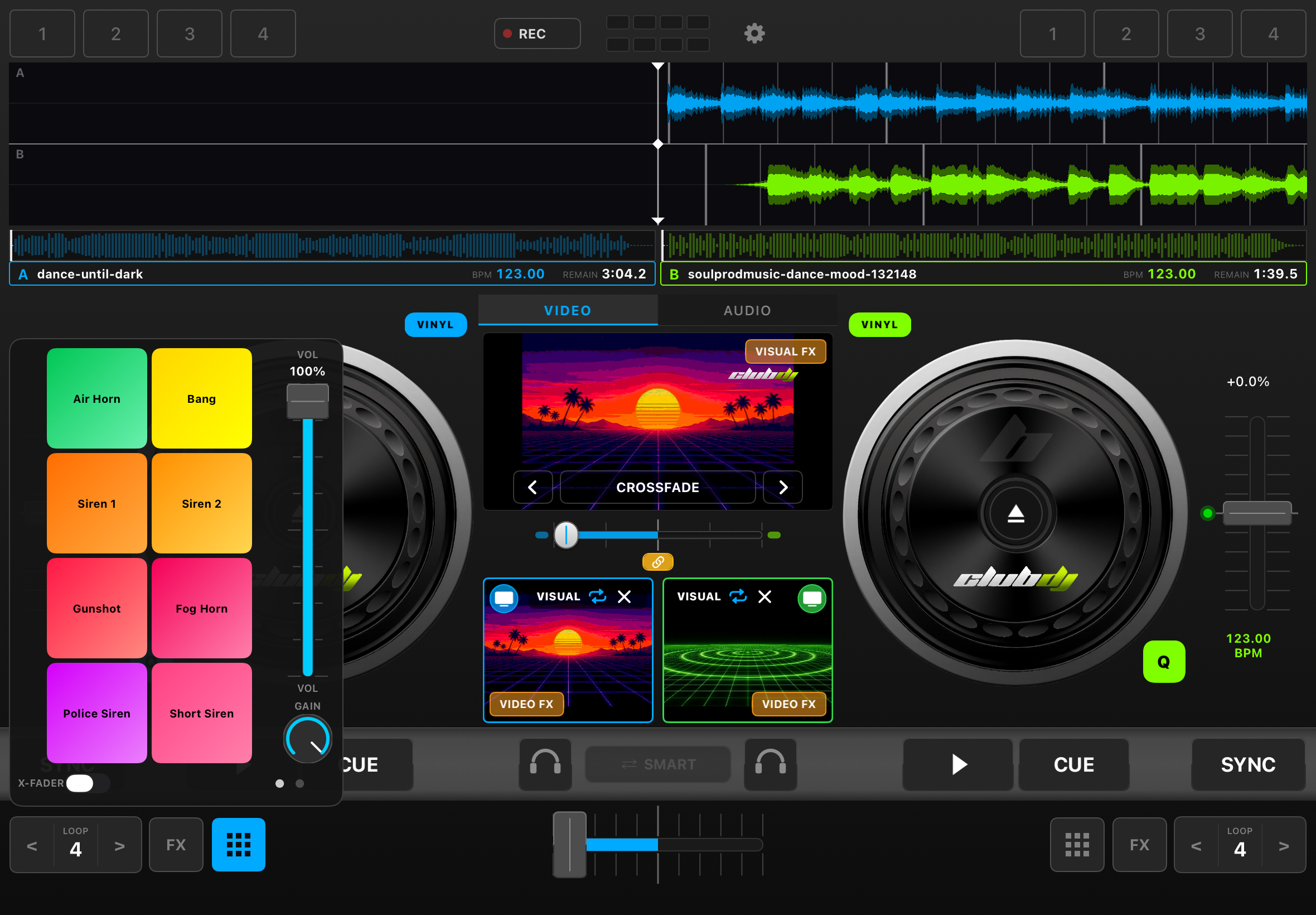Toggle the green Q quantize button
The image size is (1316, 915).
click(1164, 662)
